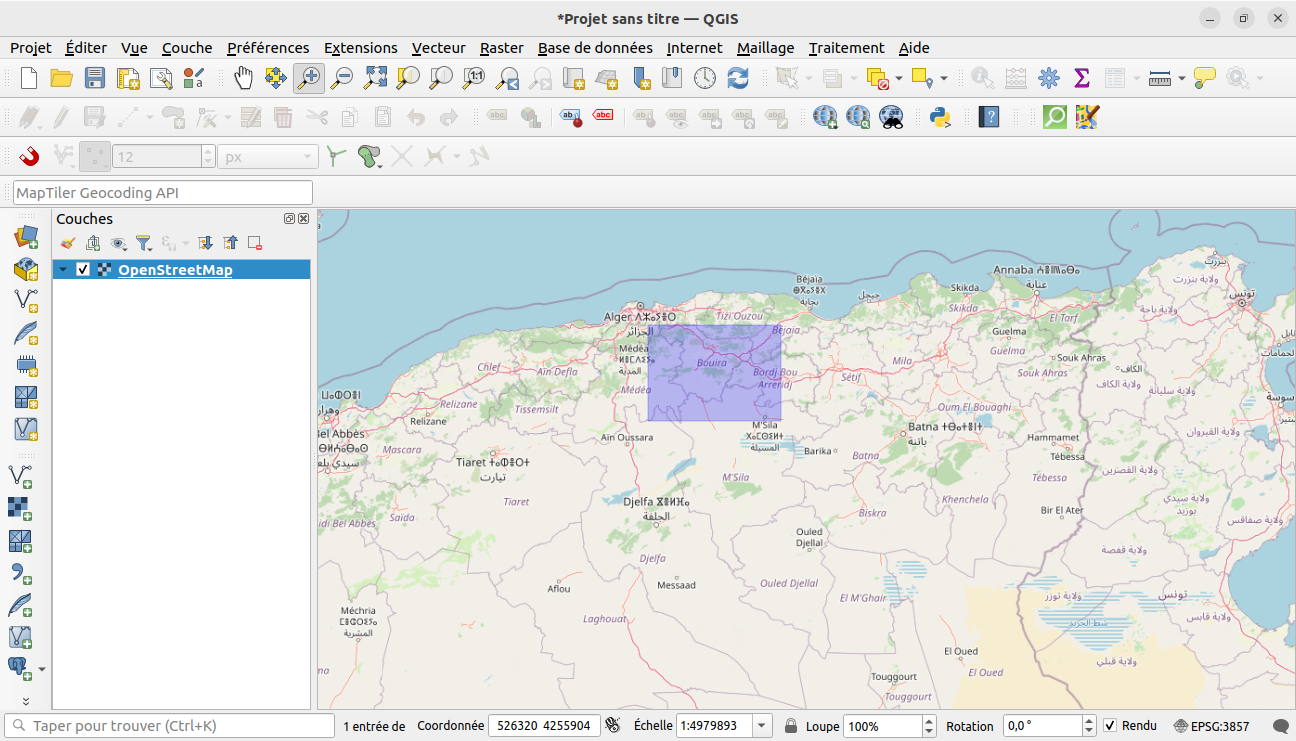Image resolution: width=1296 pixels, height=741 pixels.
Task: Toggle extents display icon beside Coordonnée field
Action: coord(613,726)
